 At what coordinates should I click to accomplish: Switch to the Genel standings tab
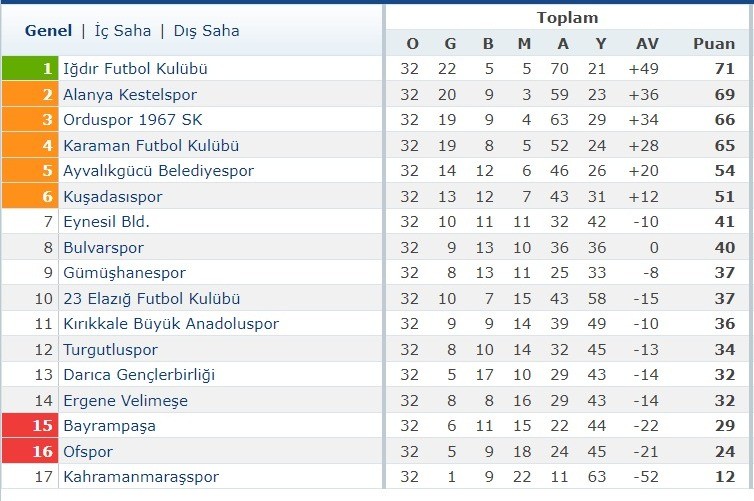(x=48, y=31)
